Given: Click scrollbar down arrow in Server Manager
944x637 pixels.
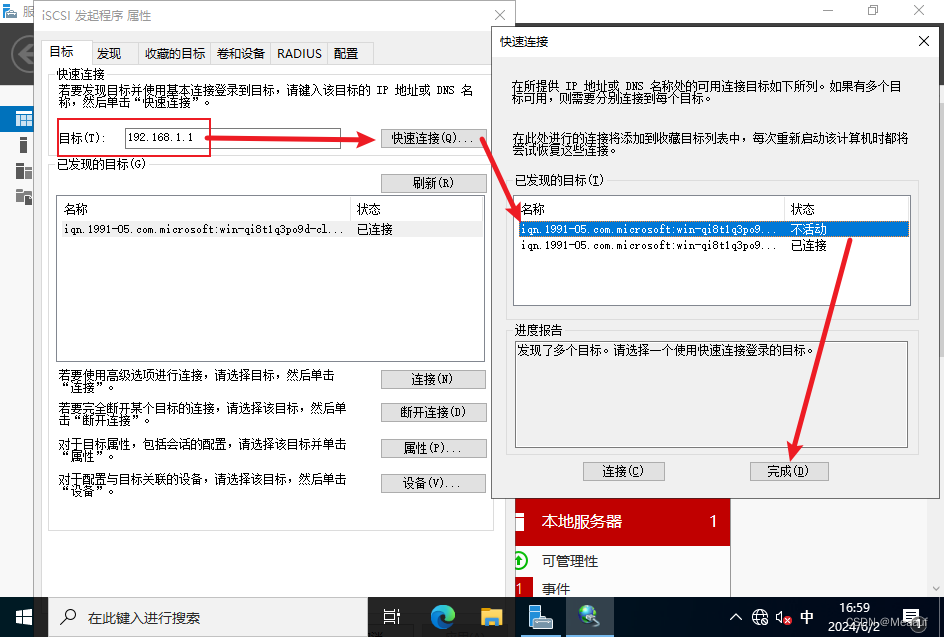Looking at the screenshot, I should 936,588.
